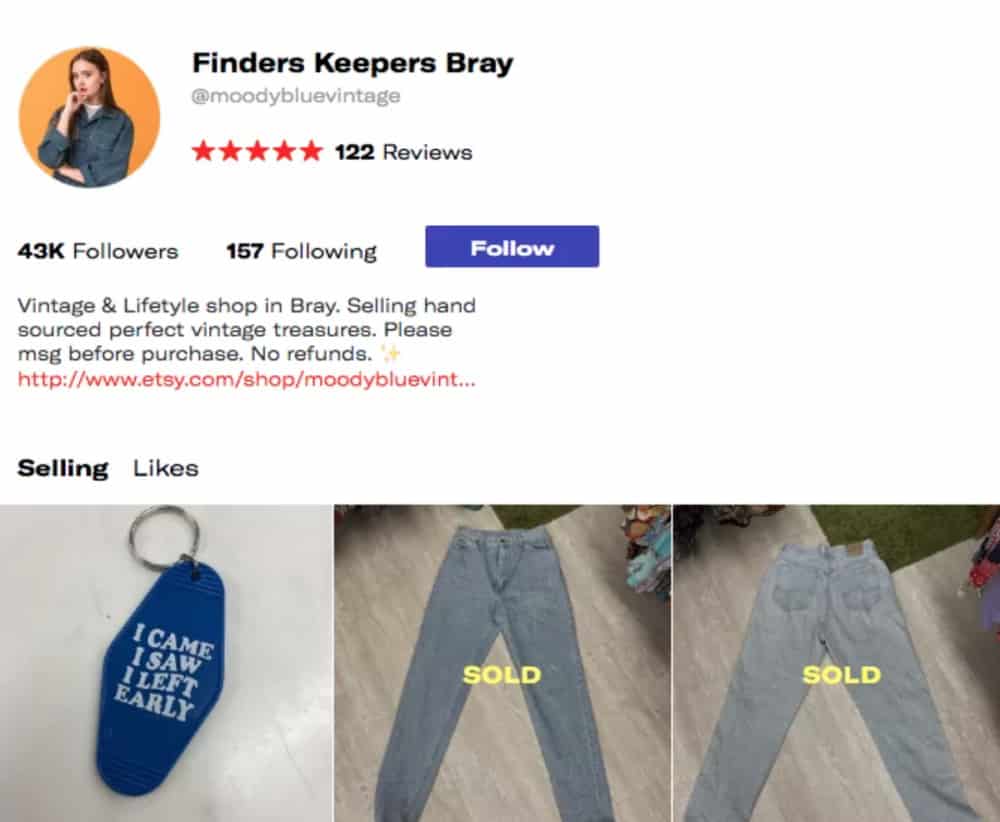Image resolution: width=1000 pixels, height=822 pixels.
Task: Click the Finders Keepers Bray shop name
Action: [x=353, y=63]
